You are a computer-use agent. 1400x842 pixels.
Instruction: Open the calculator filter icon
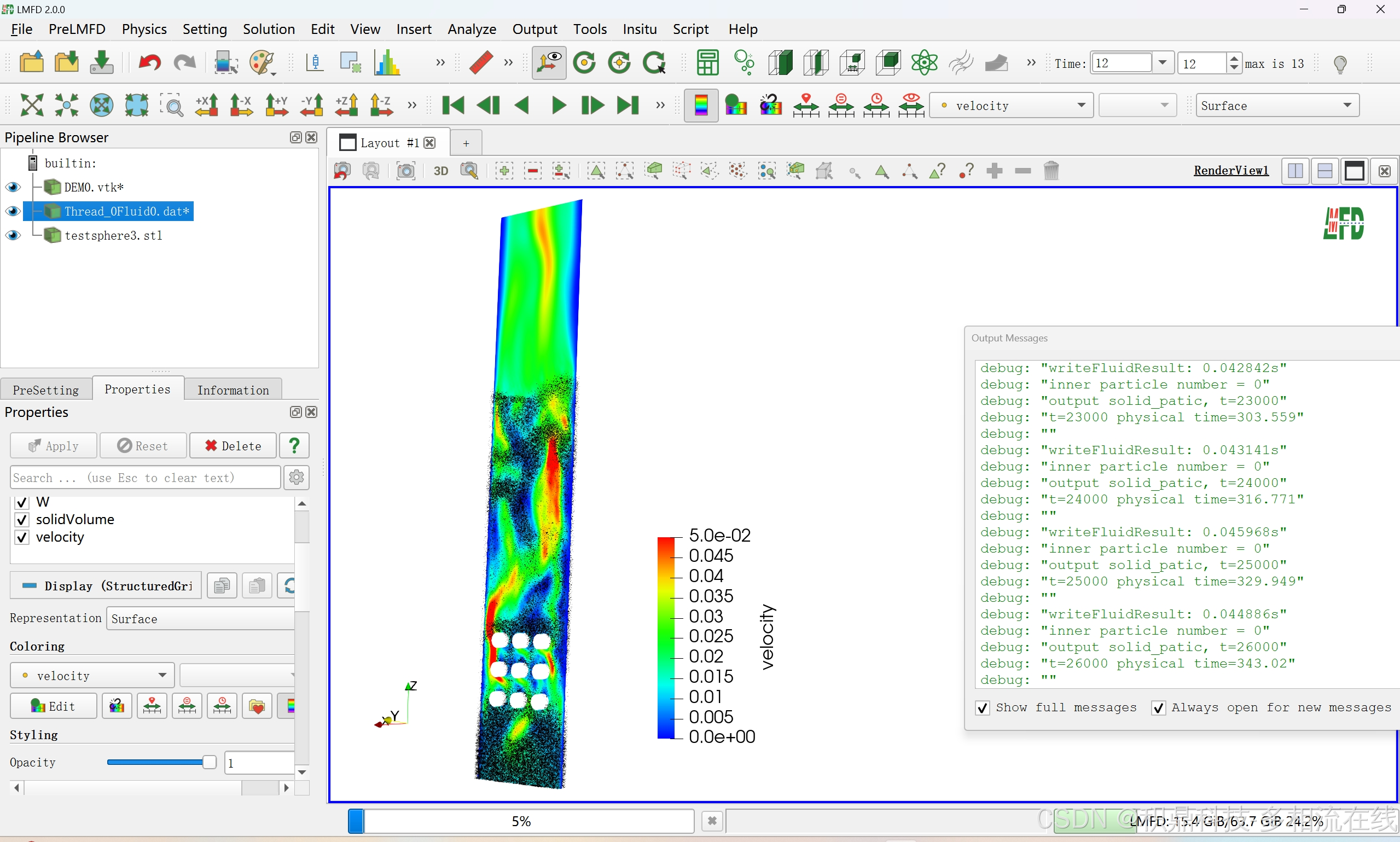[707, 62]
